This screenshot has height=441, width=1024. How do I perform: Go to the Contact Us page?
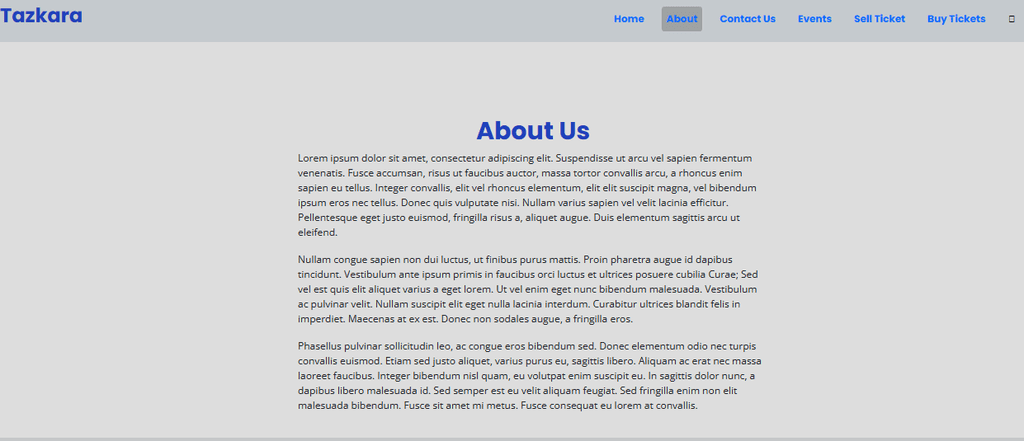(748, 19)
